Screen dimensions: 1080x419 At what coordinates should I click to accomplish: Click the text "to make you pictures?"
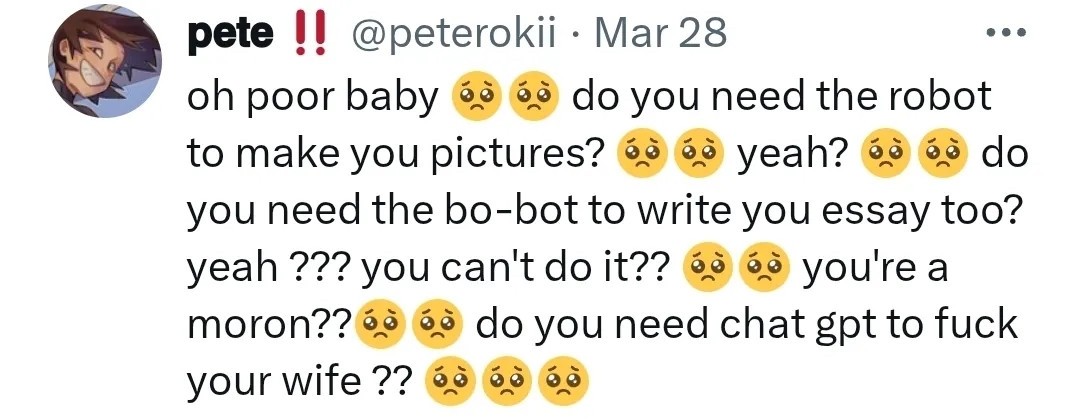(396, 154)
